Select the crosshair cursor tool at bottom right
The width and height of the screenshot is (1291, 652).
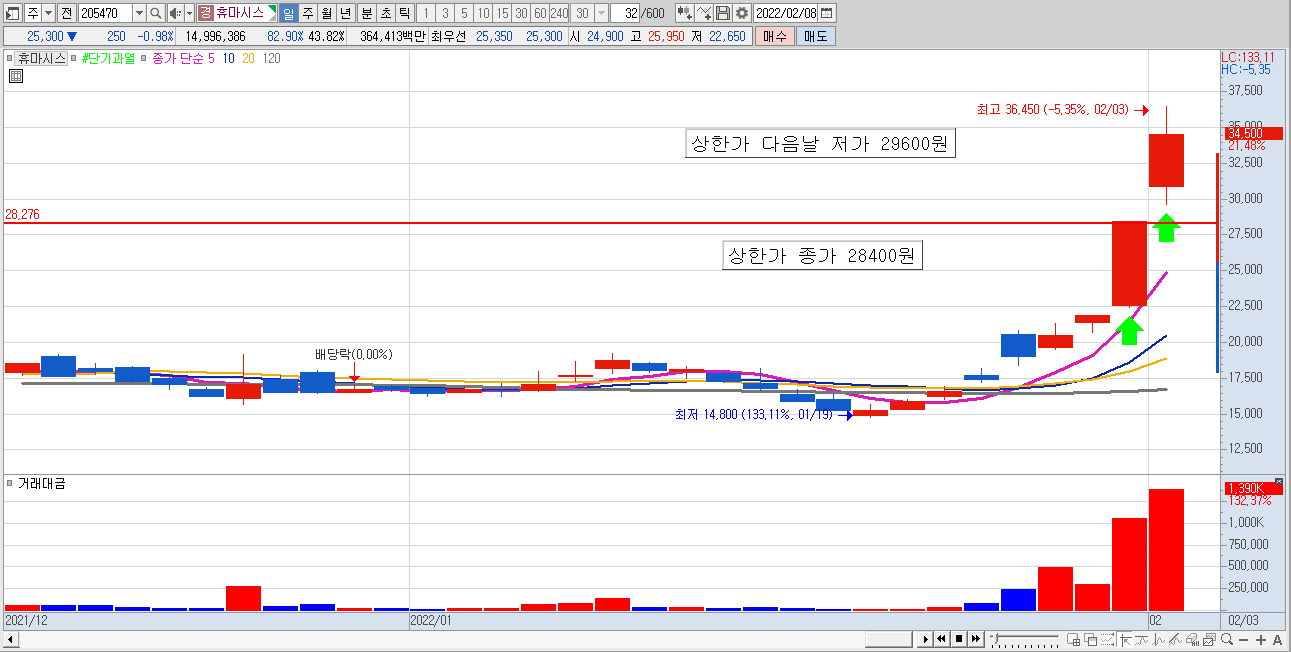pyautogui.click(x=1126, y=639)
